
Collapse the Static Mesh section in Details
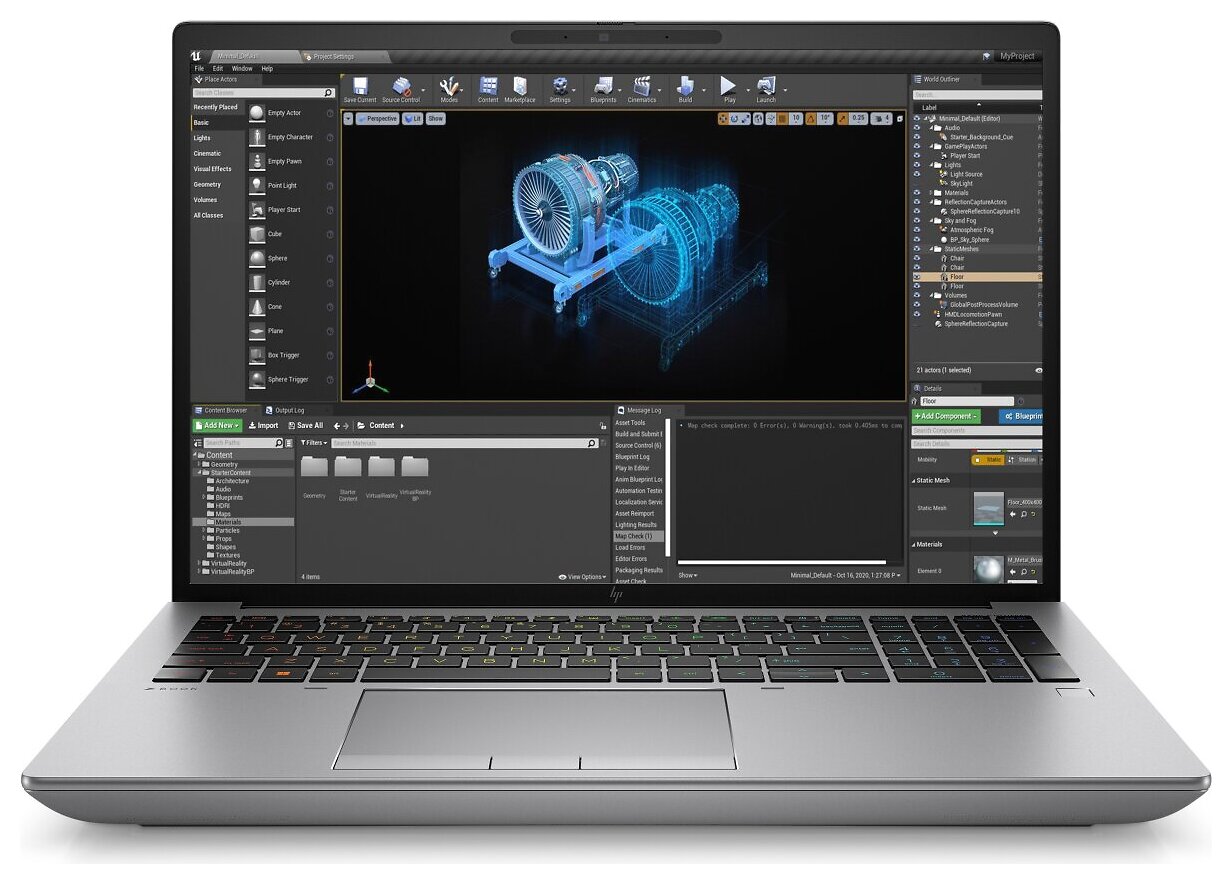914,481
